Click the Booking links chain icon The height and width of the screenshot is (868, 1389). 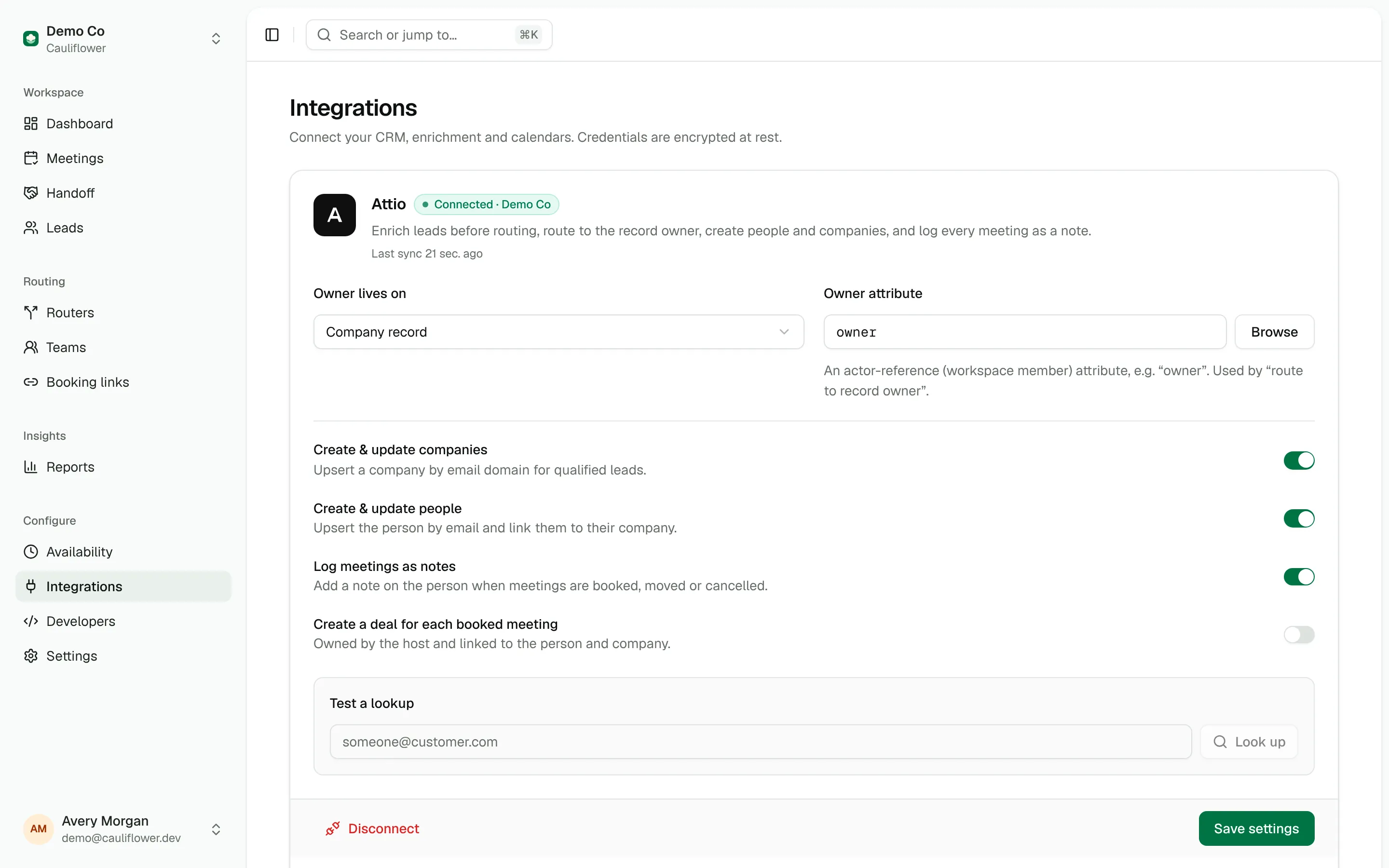click(x=31, y=382)
